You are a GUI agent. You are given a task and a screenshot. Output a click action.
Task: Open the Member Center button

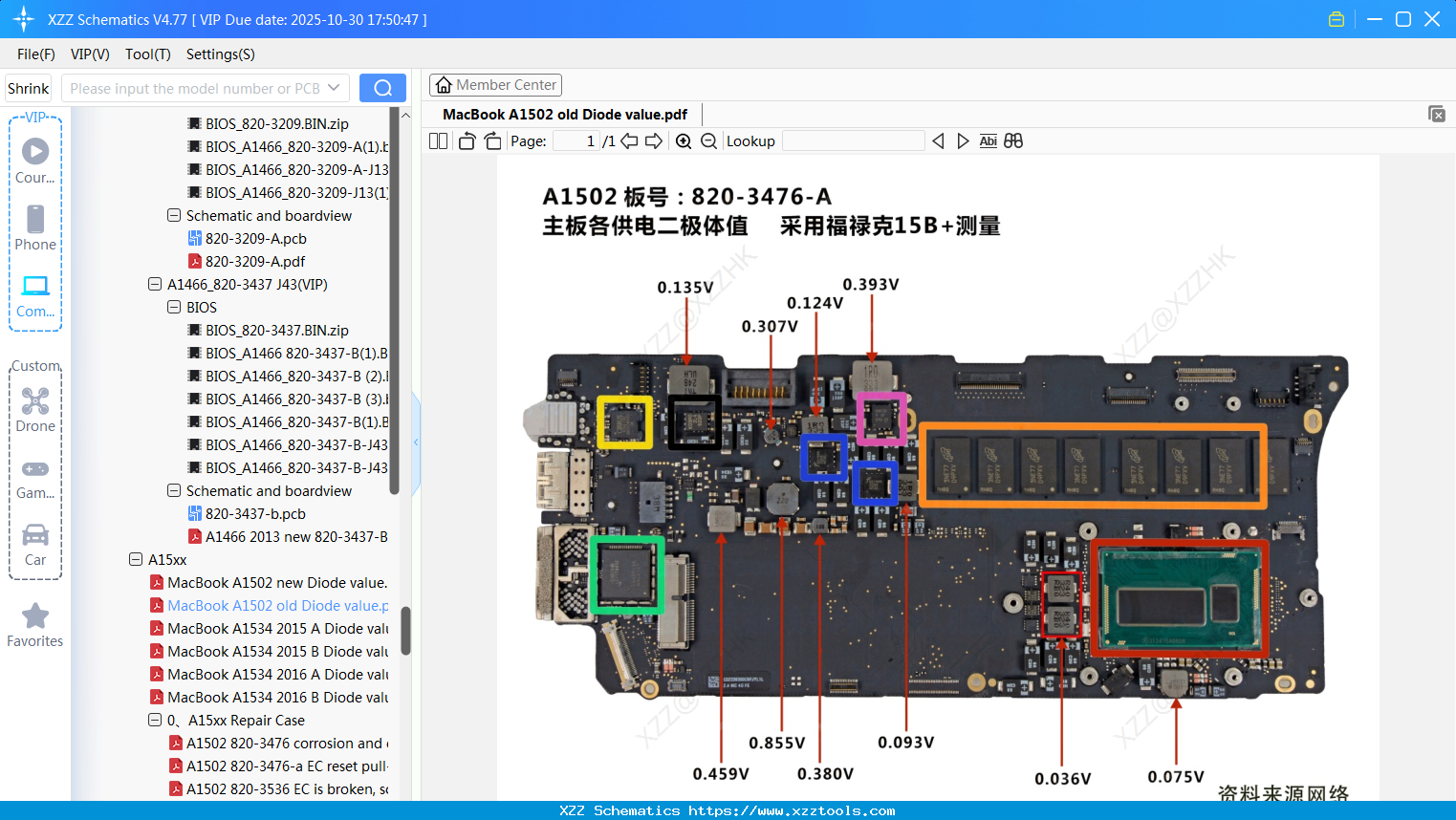click(x=495, y=85)
